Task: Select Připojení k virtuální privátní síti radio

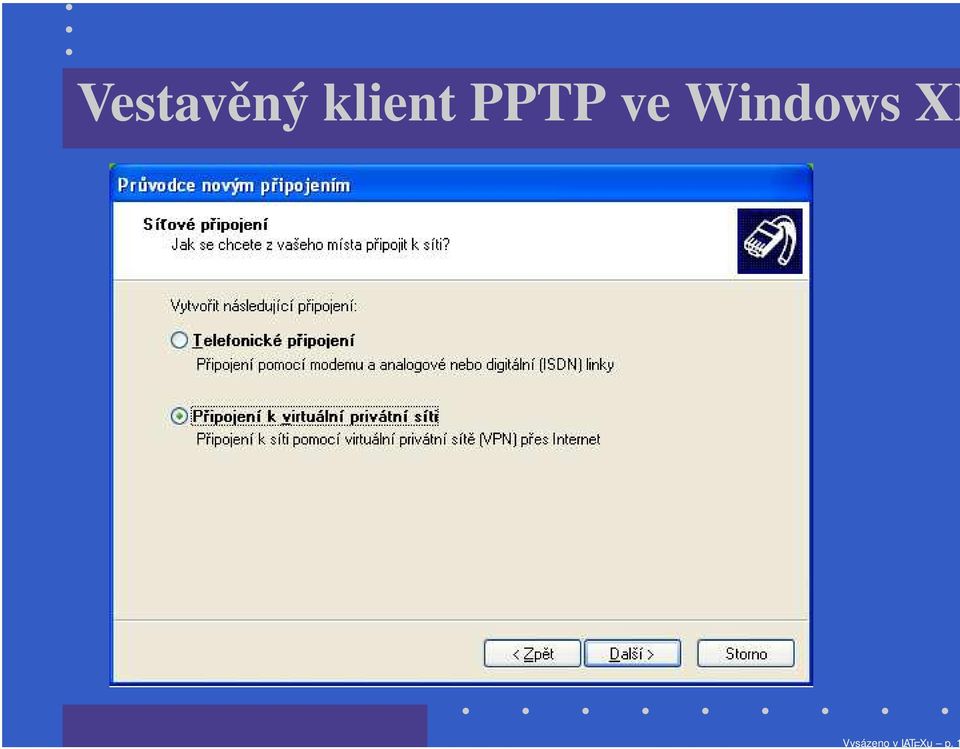Action: point(179,416)
